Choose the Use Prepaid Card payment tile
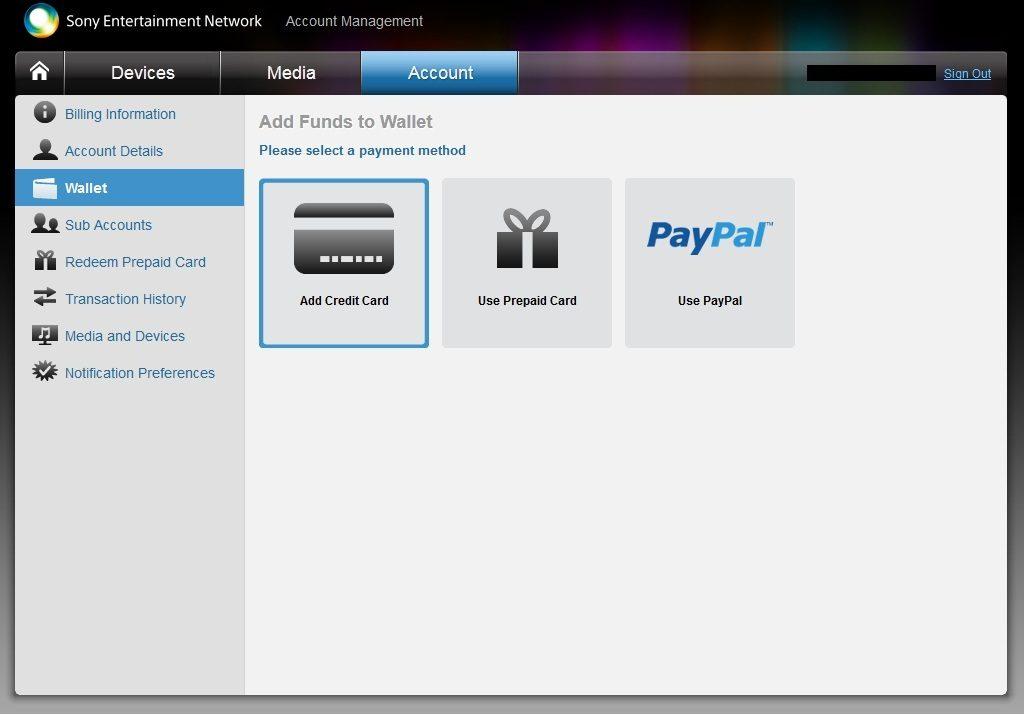This screenshot has height=715, width=1024. click(x=527, y=263)
